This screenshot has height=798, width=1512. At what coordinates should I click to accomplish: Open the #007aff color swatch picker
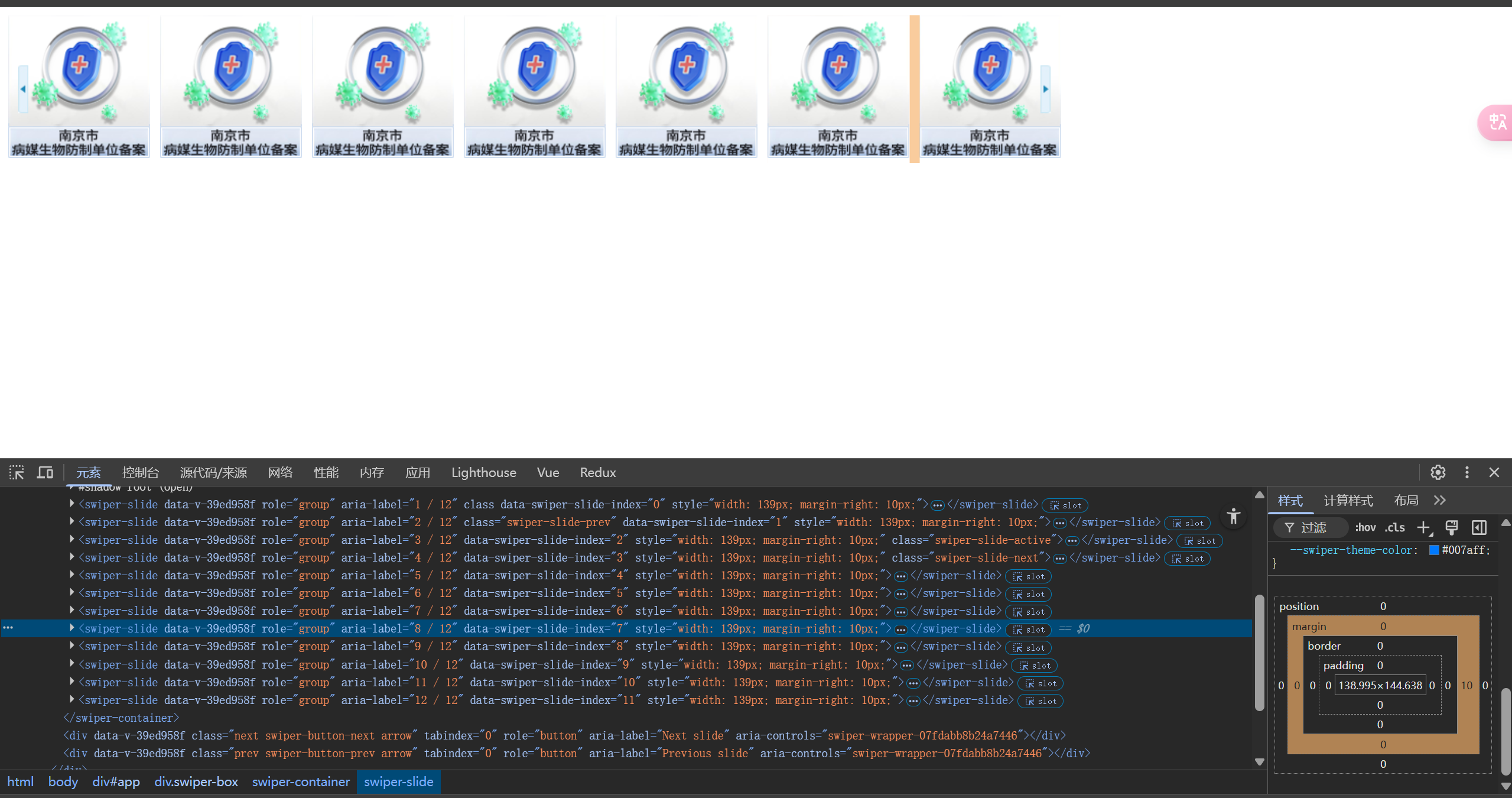pos(1433,550)
